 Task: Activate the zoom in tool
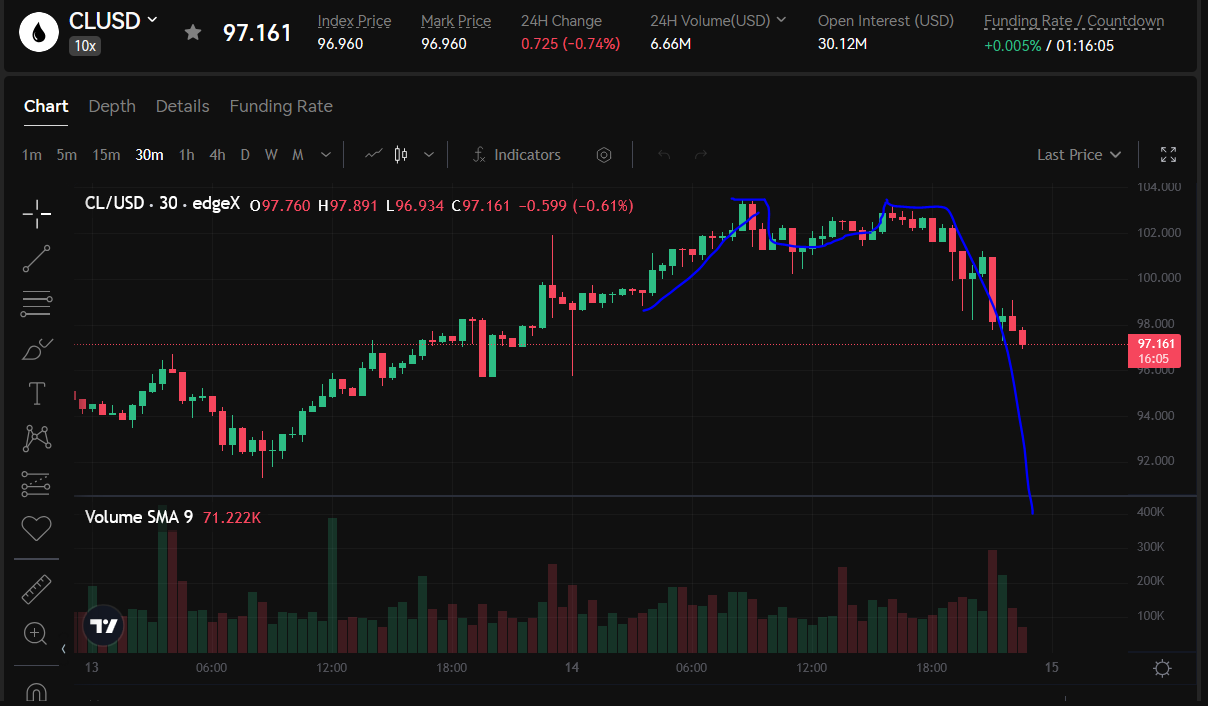pos(37,633)
